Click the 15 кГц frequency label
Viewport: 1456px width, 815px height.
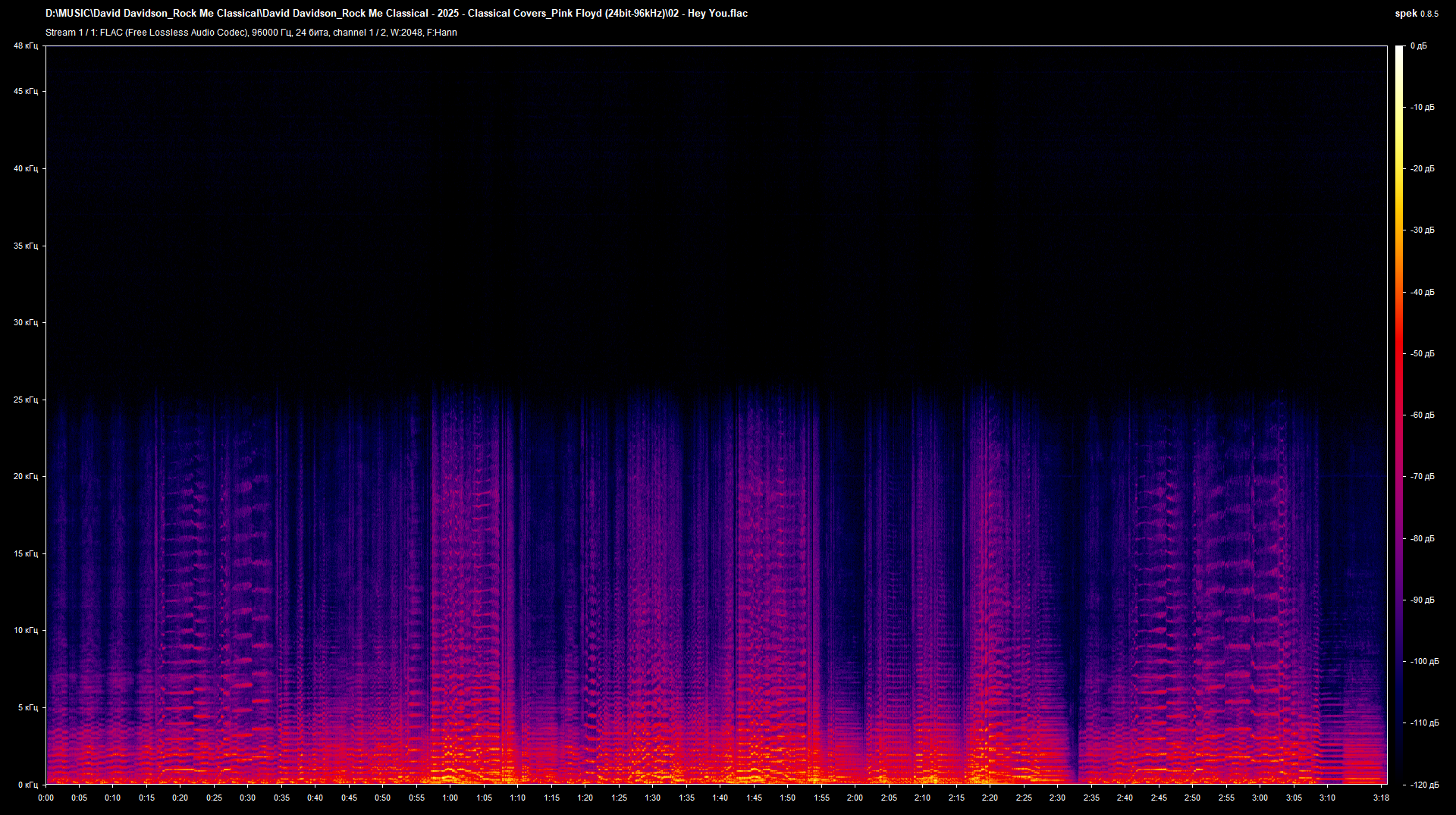(x=26, y=553)
